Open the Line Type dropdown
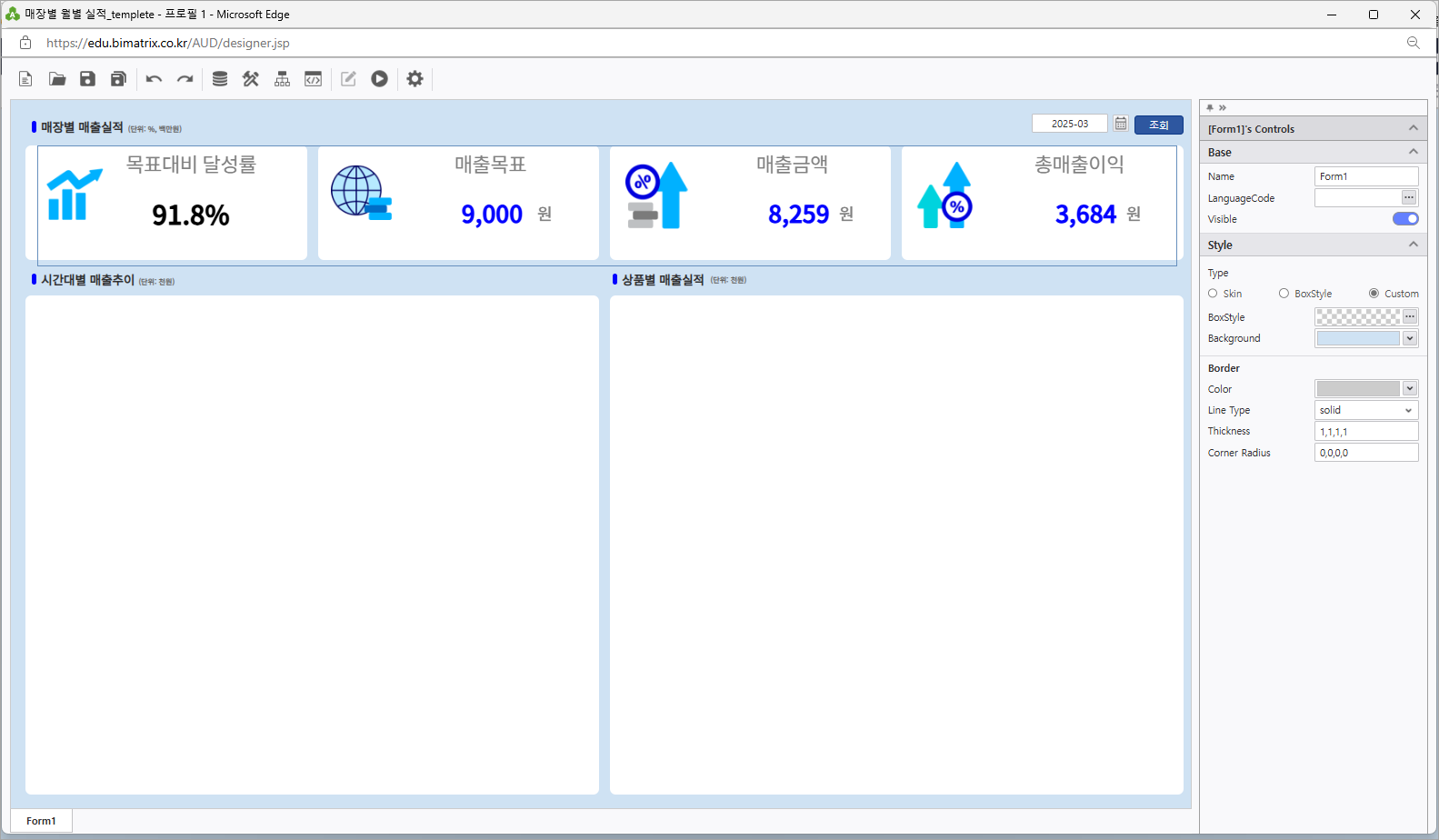1439x840 pixels. pyautogui.click(x=1365, y=410)
